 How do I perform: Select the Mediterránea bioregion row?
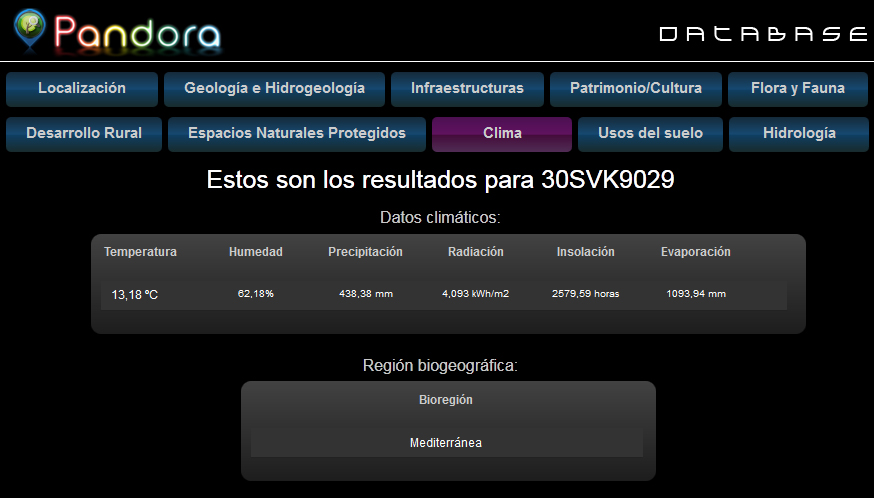point(446,443)
